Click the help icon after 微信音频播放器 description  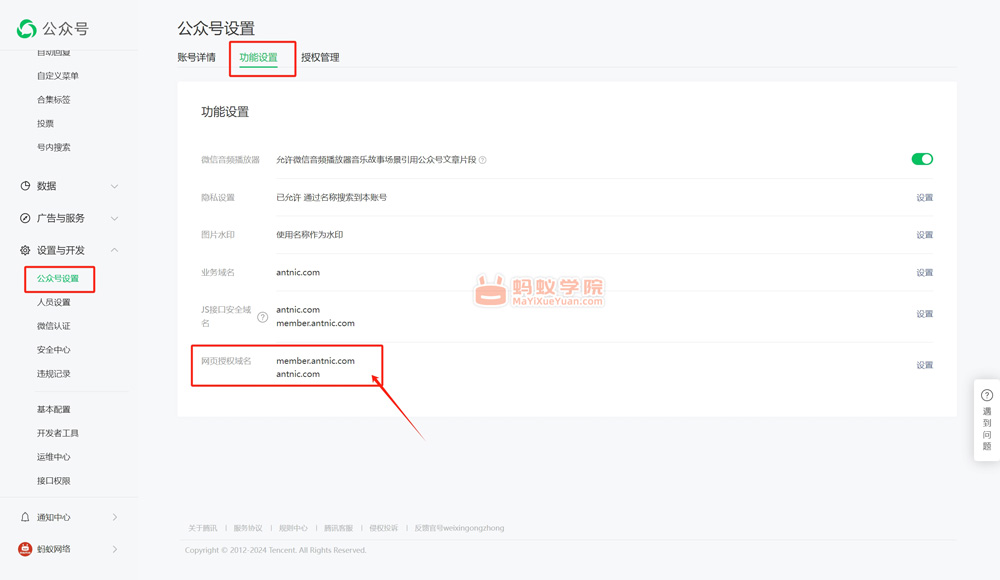[x=483, y=160]
